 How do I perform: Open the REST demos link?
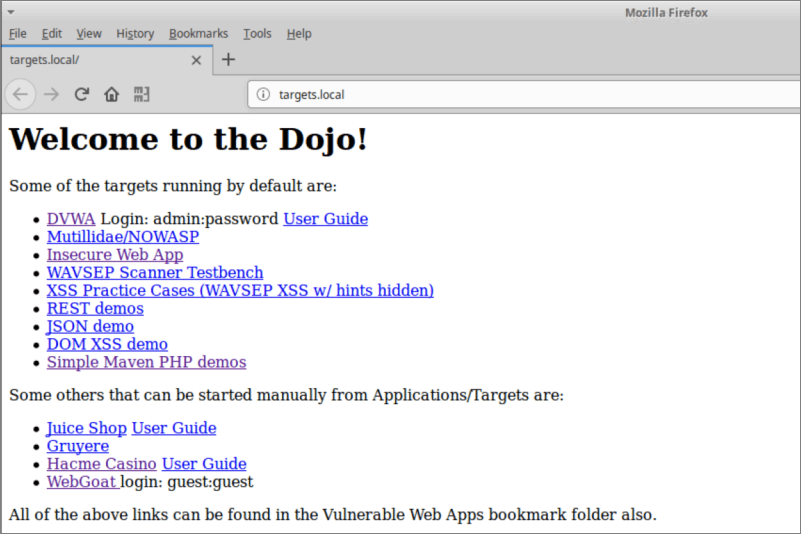pyautogui.click(x=95, y=308)
